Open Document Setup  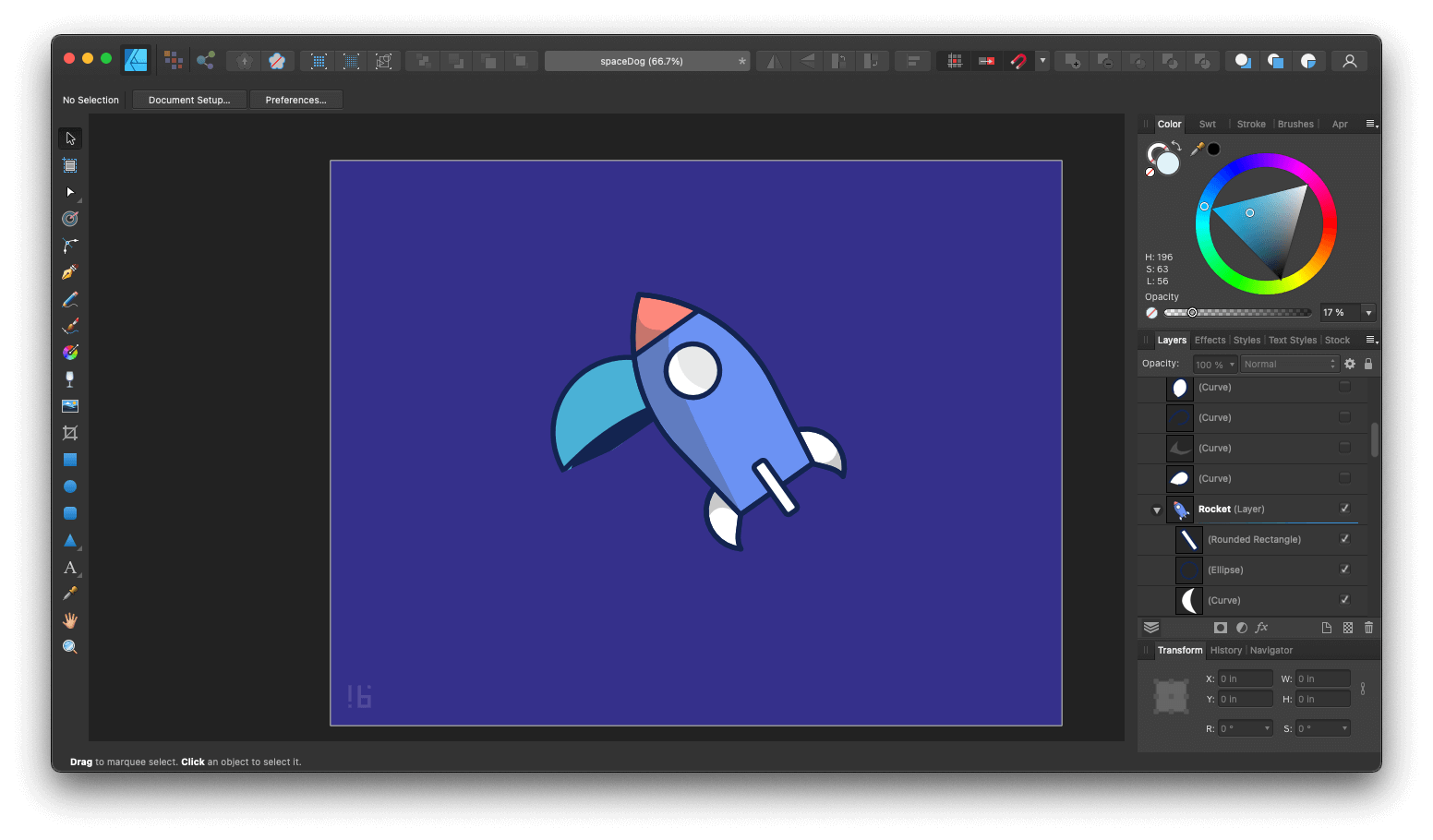188,99
